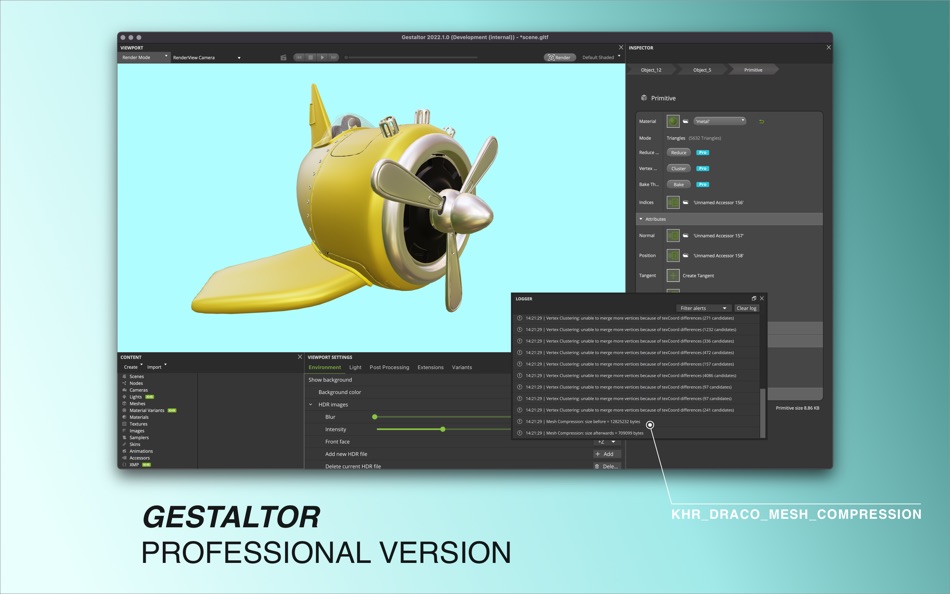The height and width of the screenshot is (594, 950).
Task: Click info icon of 'size before' log entry
Action: [519, 421]
